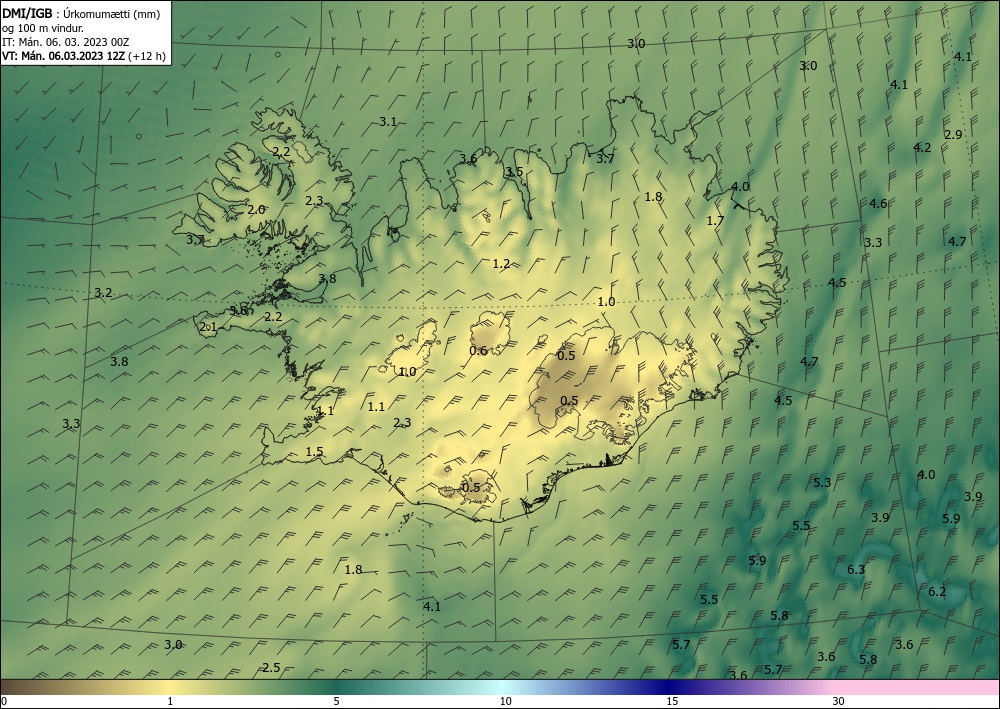The image size is (1000, 709).
Task: Select the '5.3' value southeast of Iceland
Action: (822, 482)
